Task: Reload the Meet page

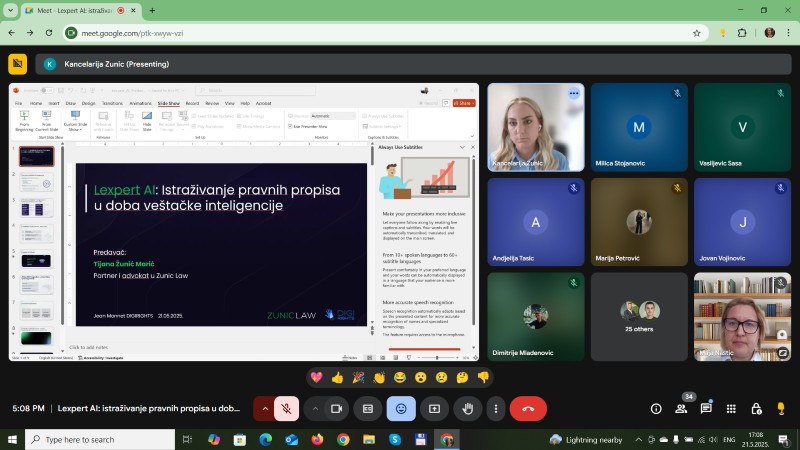Action: coord(49,33)
